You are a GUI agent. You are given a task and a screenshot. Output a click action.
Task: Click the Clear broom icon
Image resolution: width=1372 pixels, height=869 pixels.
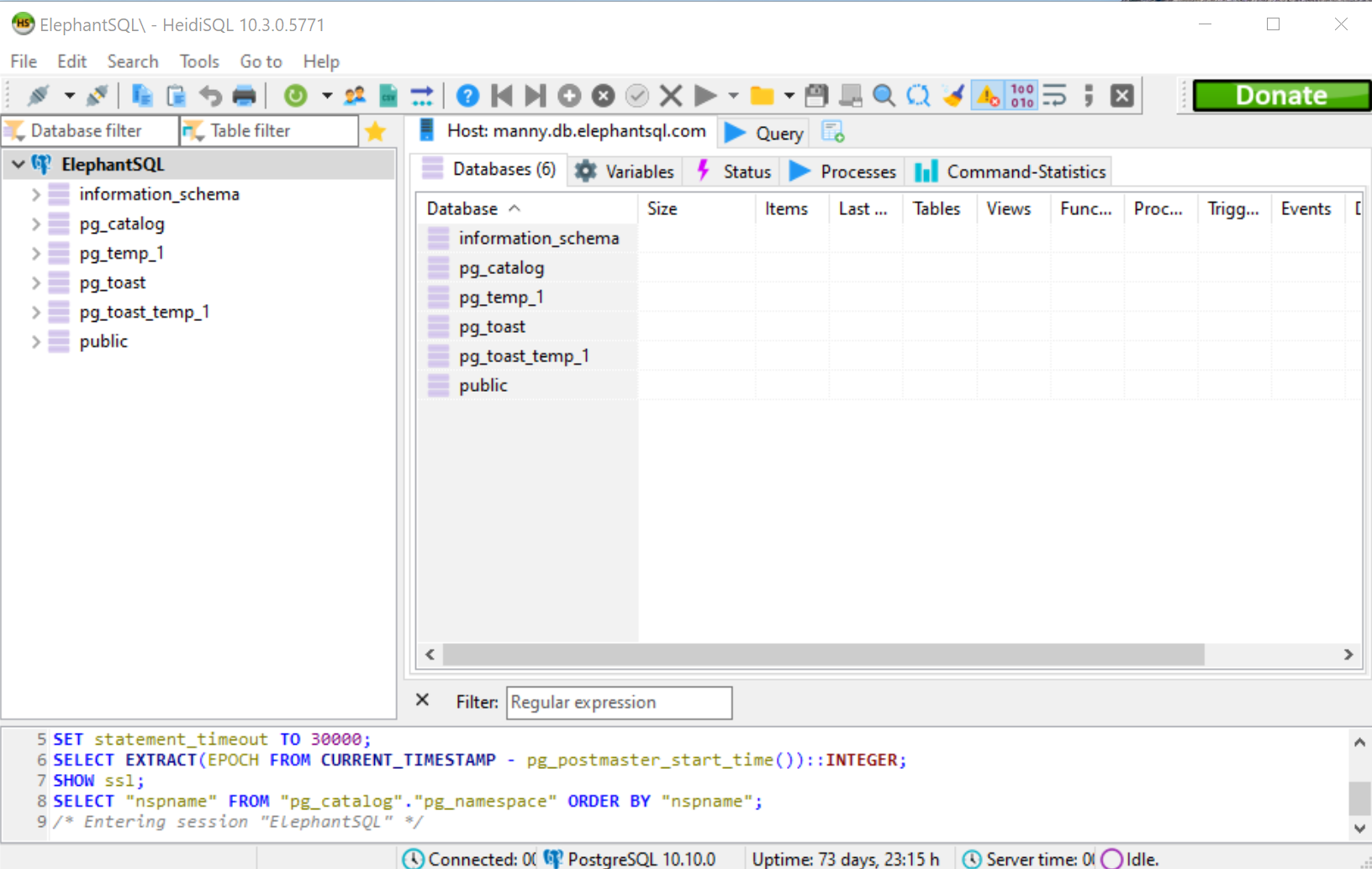point(952,96)
